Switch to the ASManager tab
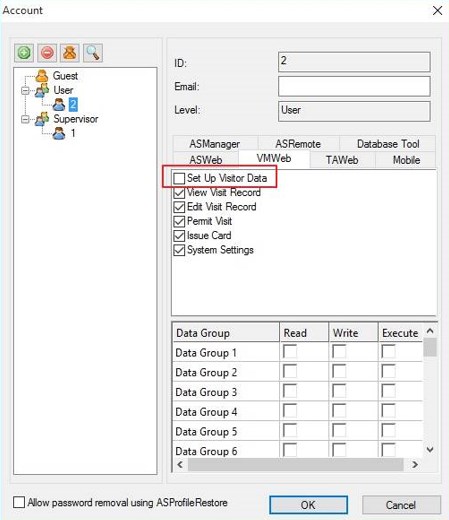Image resolution: width=449 pixels, height=520 pixels. (x=215, y=144)
